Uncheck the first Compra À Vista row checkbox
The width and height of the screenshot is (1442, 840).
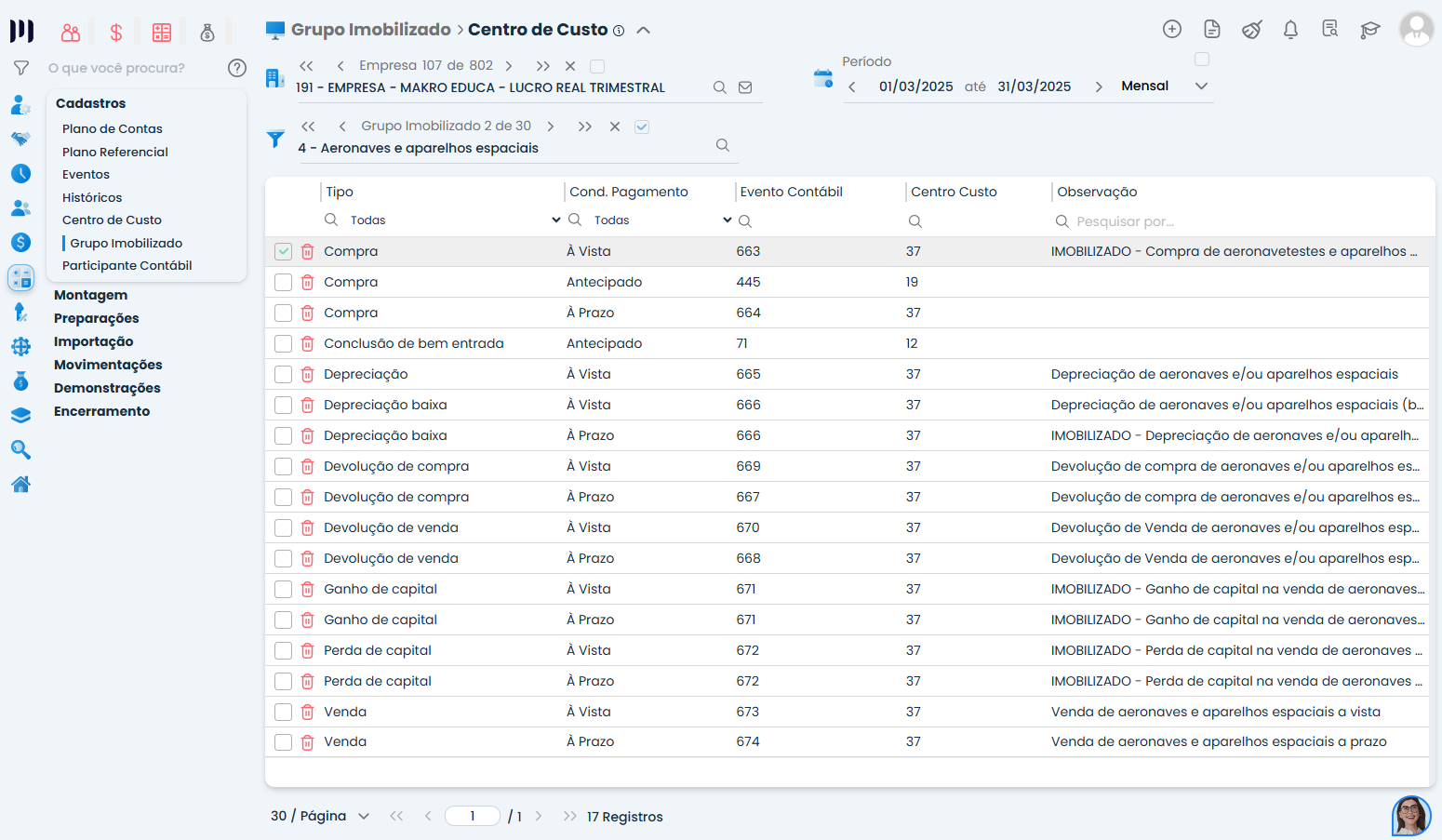(284, 252)
